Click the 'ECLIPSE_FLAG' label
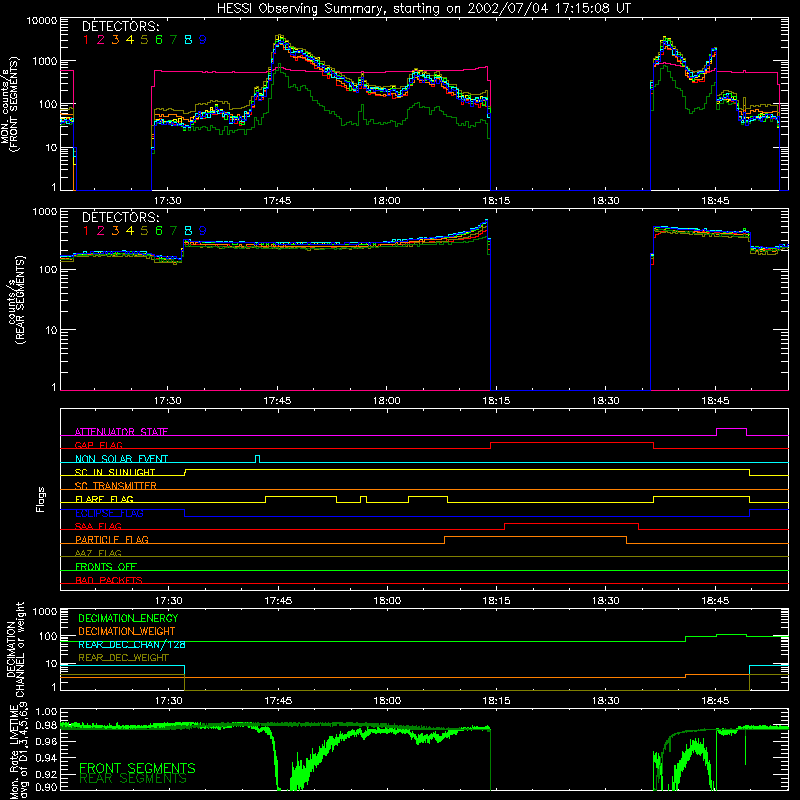Image resolution: width=800 pixels, height=800 pixels. (x=109, y=513)
